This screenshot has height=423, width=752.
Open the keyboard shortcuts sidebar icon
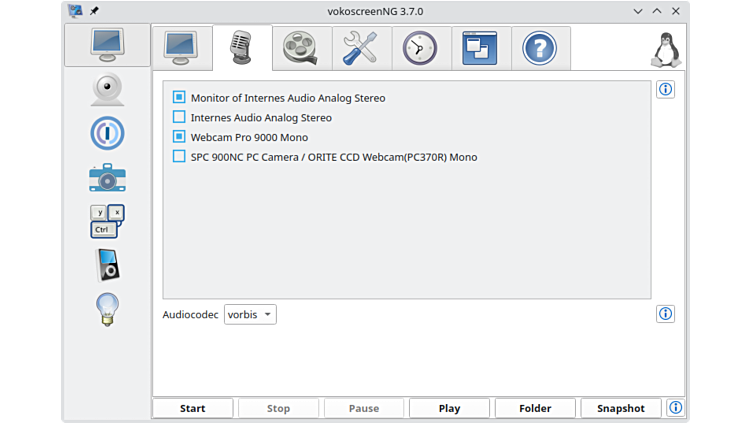point(107,221)
